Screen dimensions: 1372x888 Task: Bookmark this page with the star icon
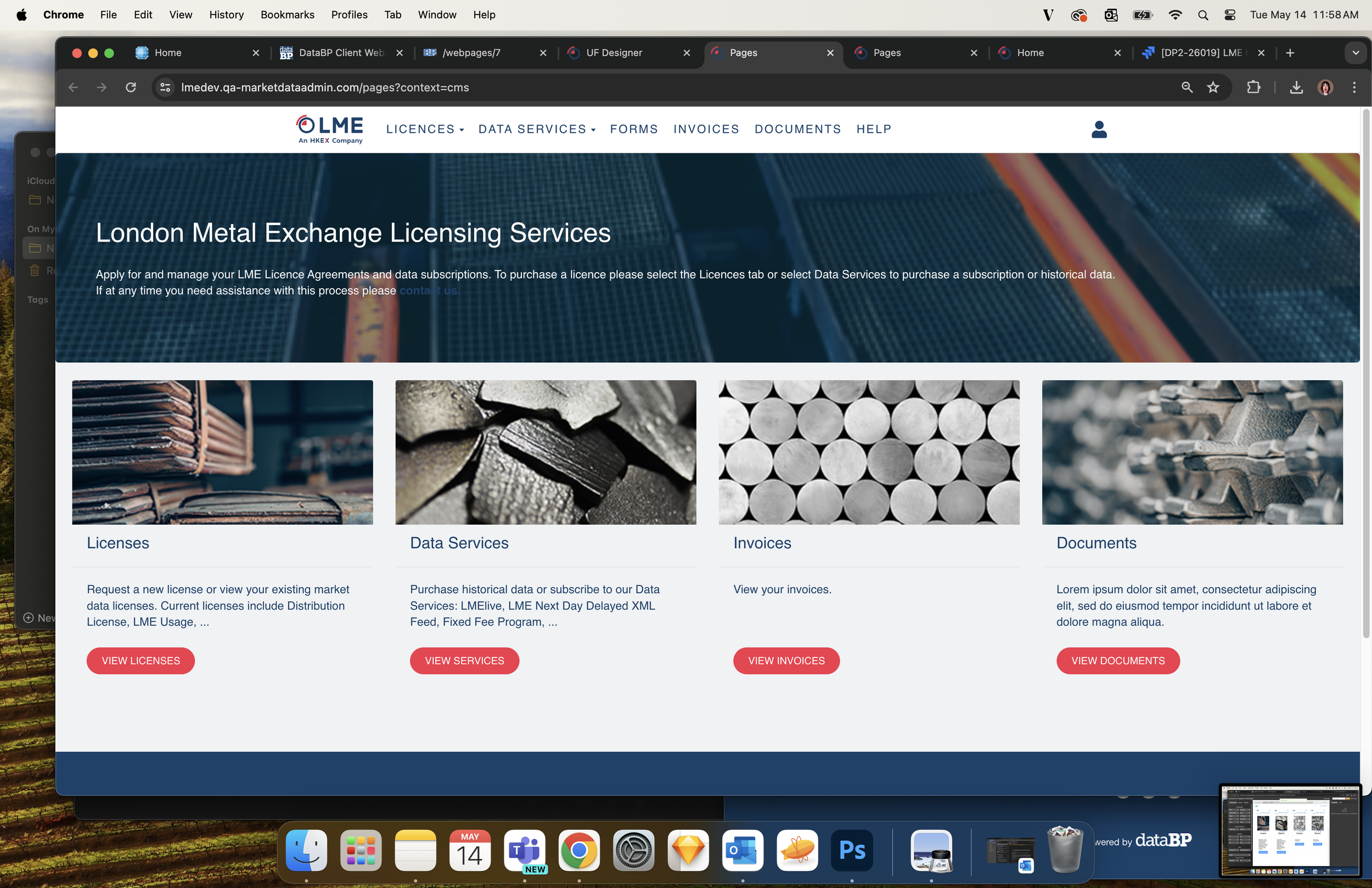click(x=1213, y=87)
